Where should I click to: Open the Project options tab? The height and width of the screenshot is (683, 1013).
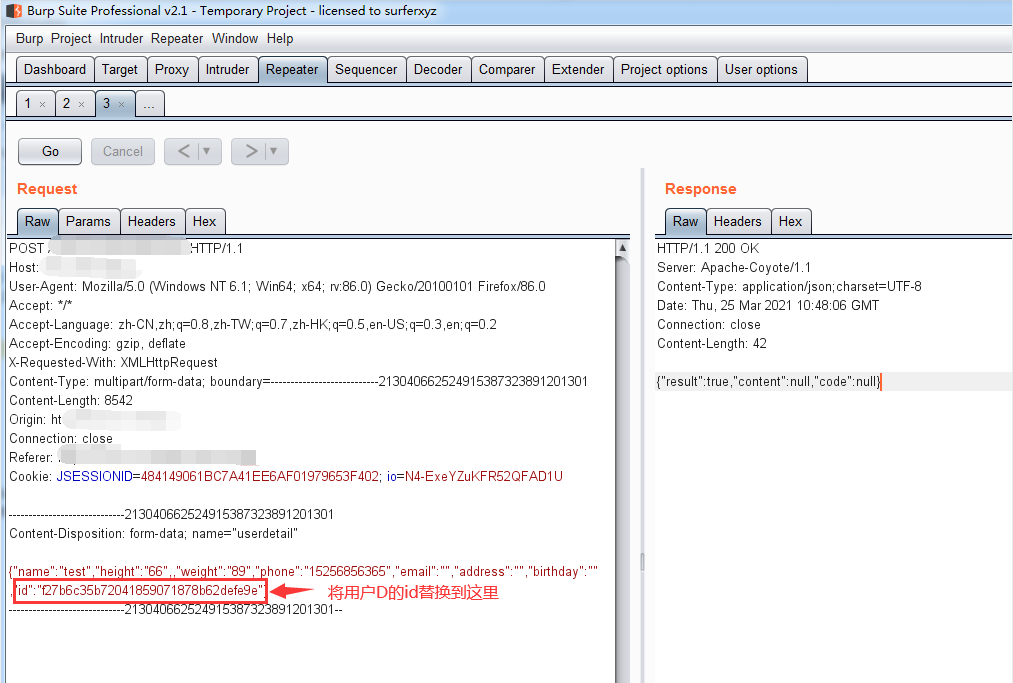(664, 70)
